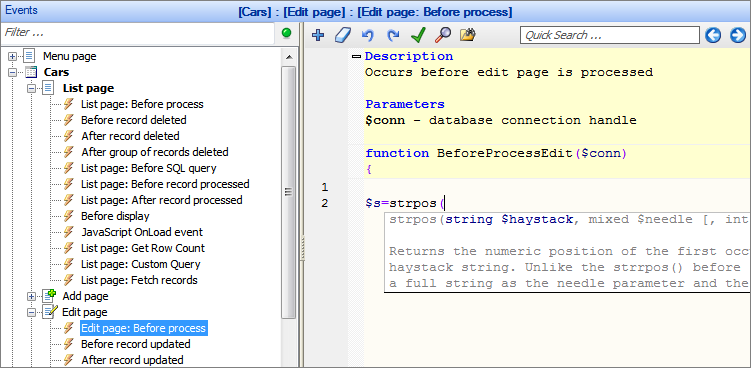Click the Undo arrow icon

[367, 35]
